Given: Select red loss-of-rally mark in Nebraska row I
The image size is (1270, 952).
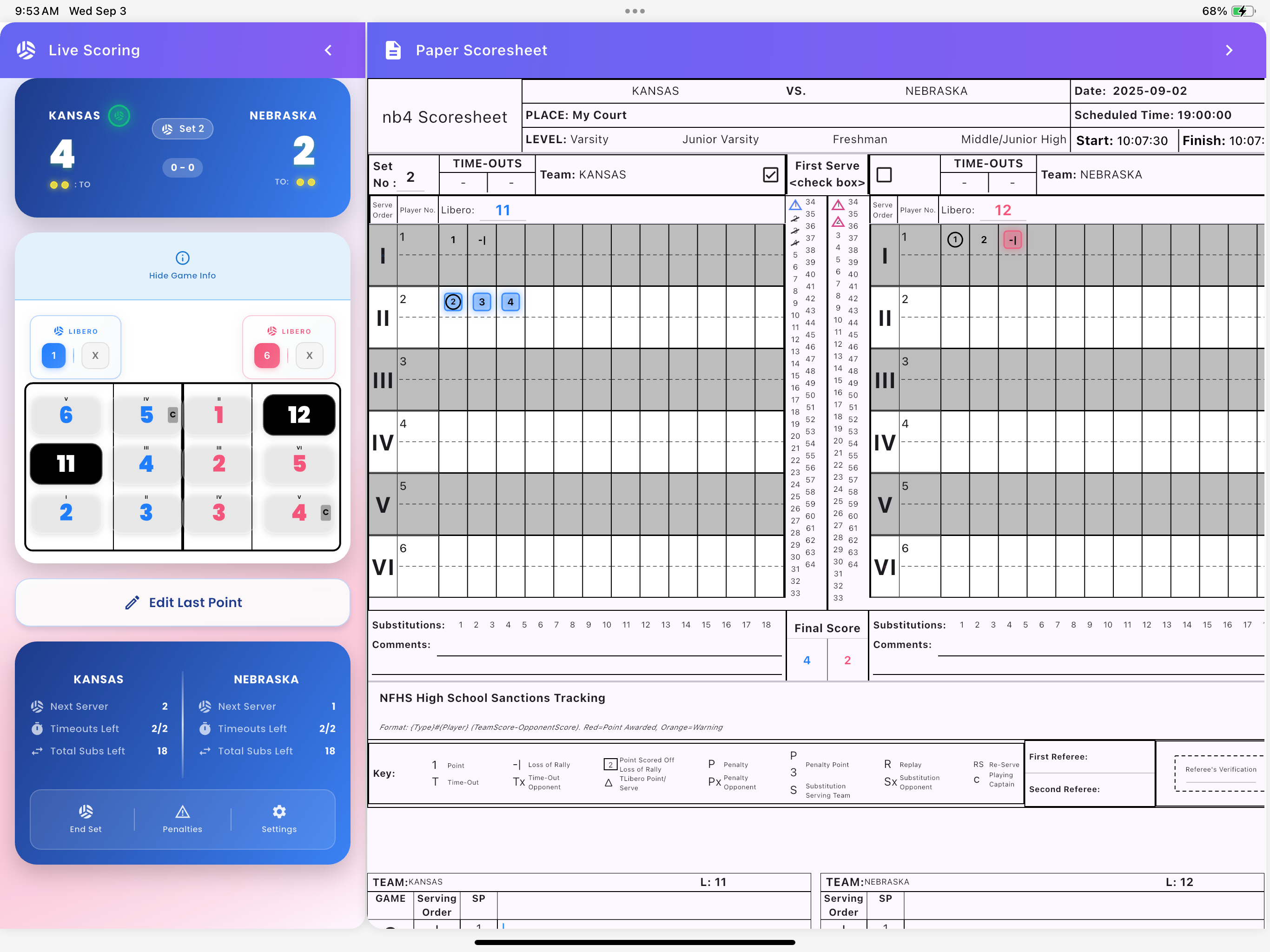Looking at the screenshot, I should 1013,239.
